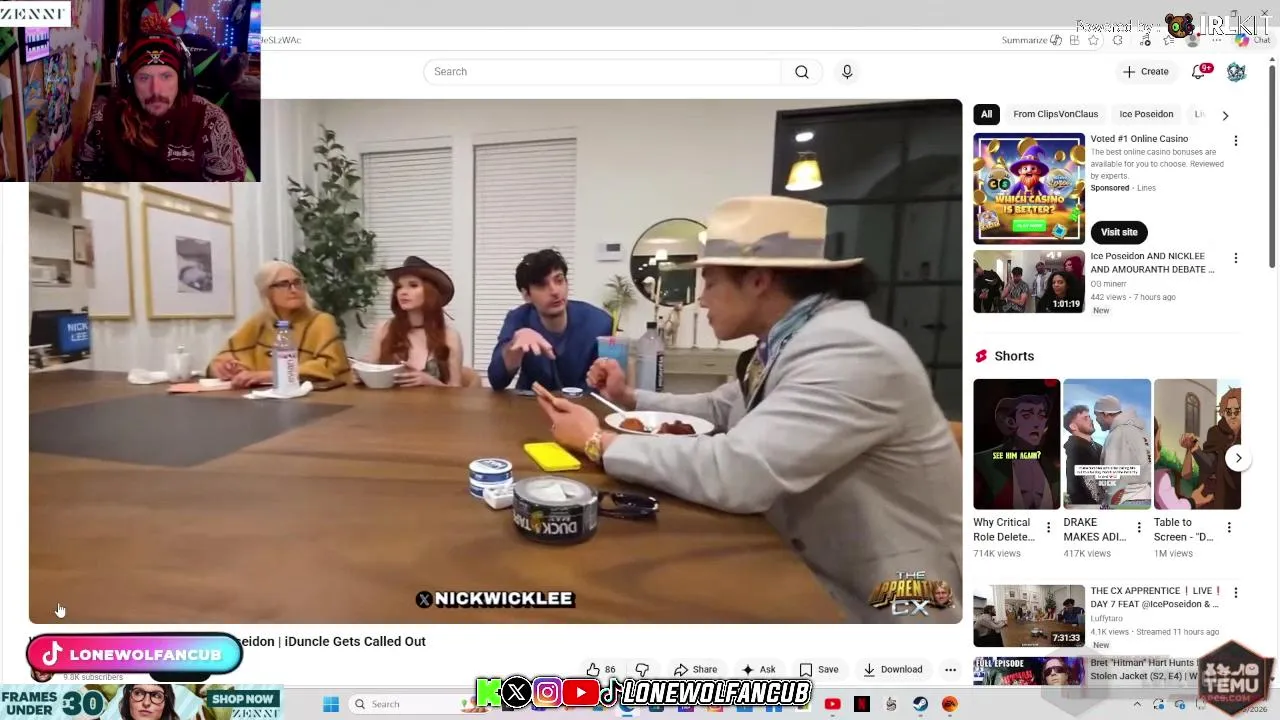Open more actions ellipsis below video
1280x720 pixels.
tap(950, 670)
